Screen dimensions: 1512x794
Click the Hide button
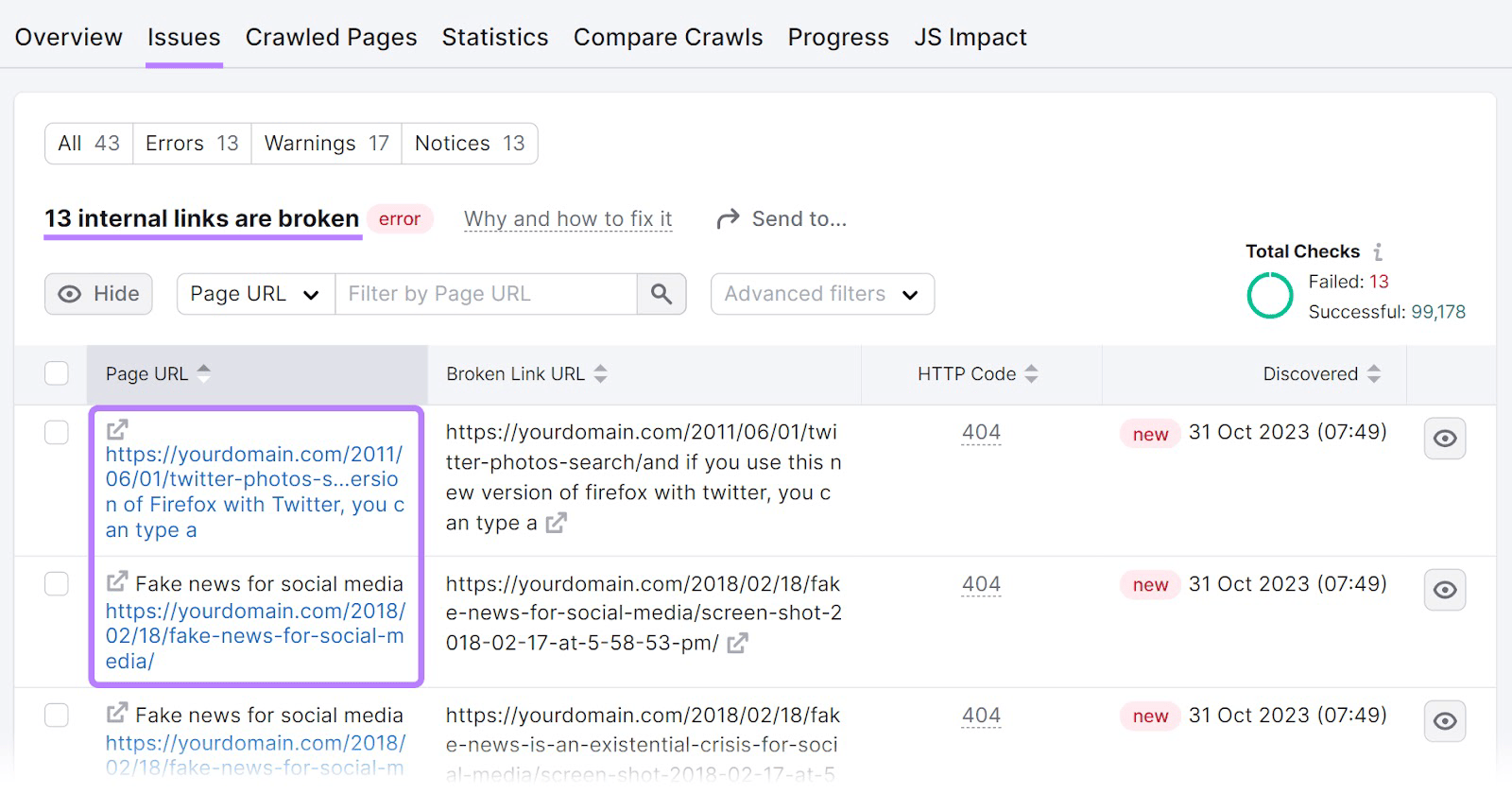(x=99, y=294)
